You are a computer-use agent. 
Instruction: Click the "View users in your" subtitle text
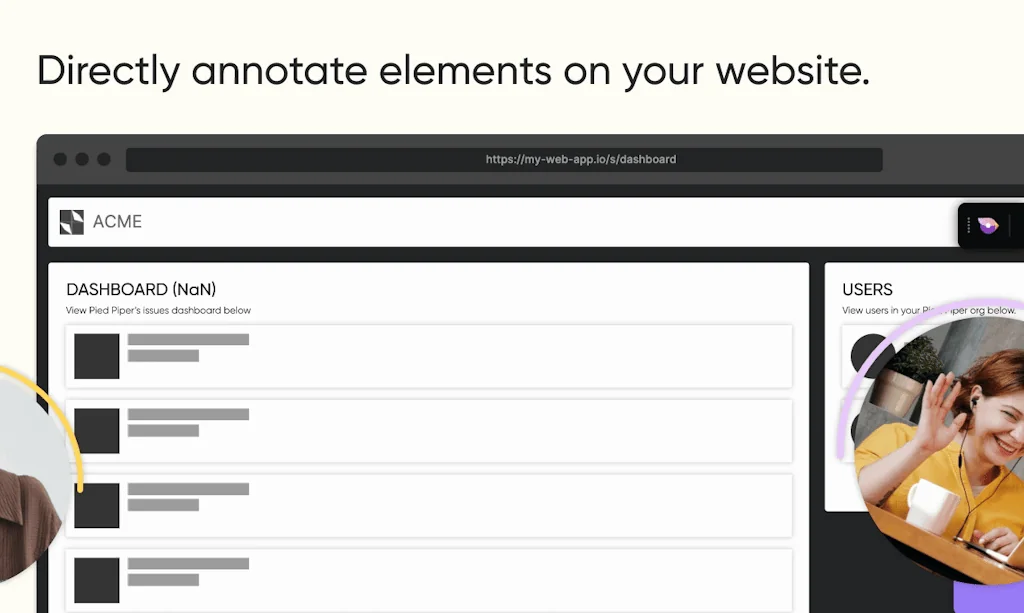880,311
